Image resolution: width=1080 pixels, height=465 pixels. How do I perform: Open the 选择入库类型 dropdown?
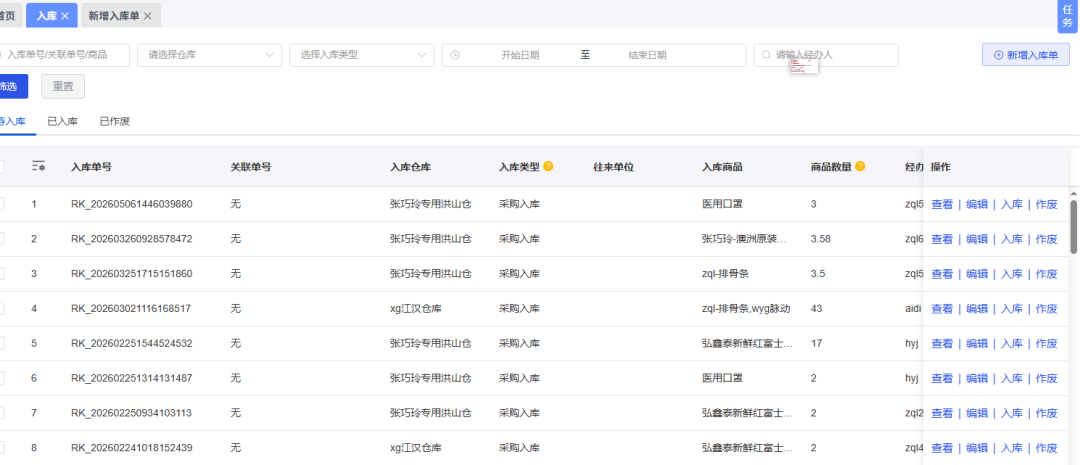(x=362, y=55)
